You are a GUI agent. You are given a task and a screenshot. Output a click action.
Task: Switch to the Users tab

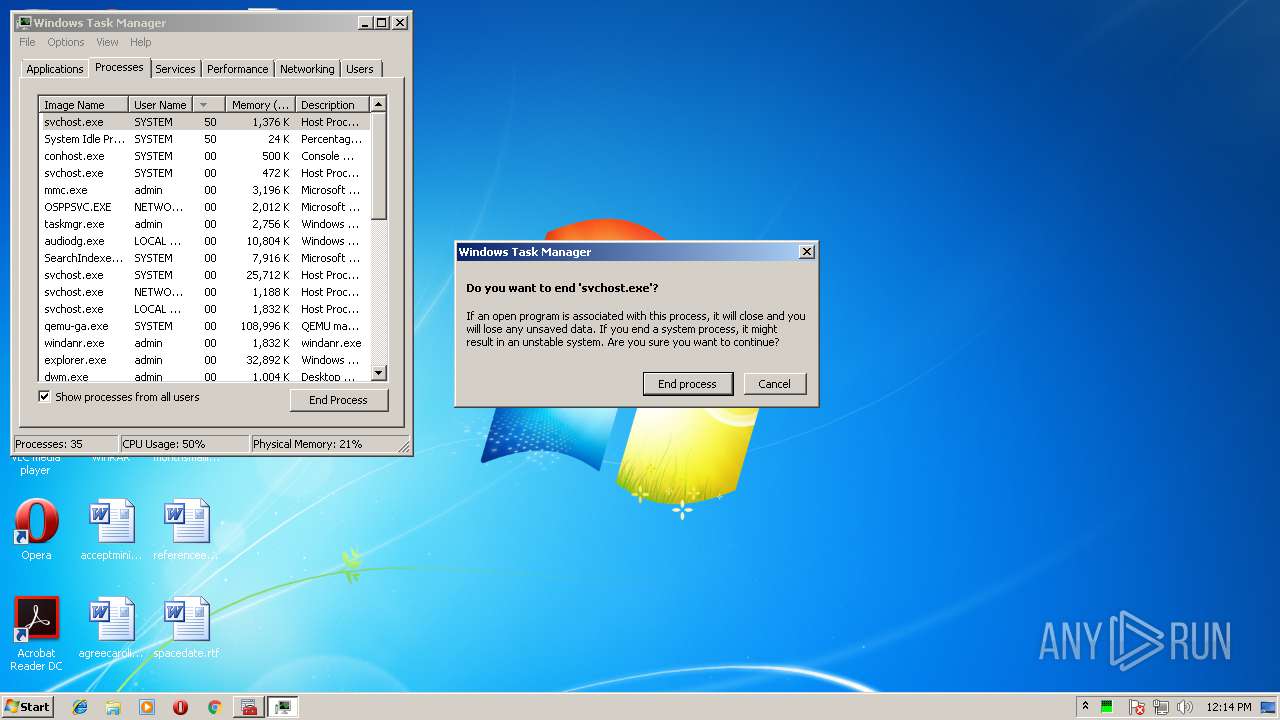360,69
